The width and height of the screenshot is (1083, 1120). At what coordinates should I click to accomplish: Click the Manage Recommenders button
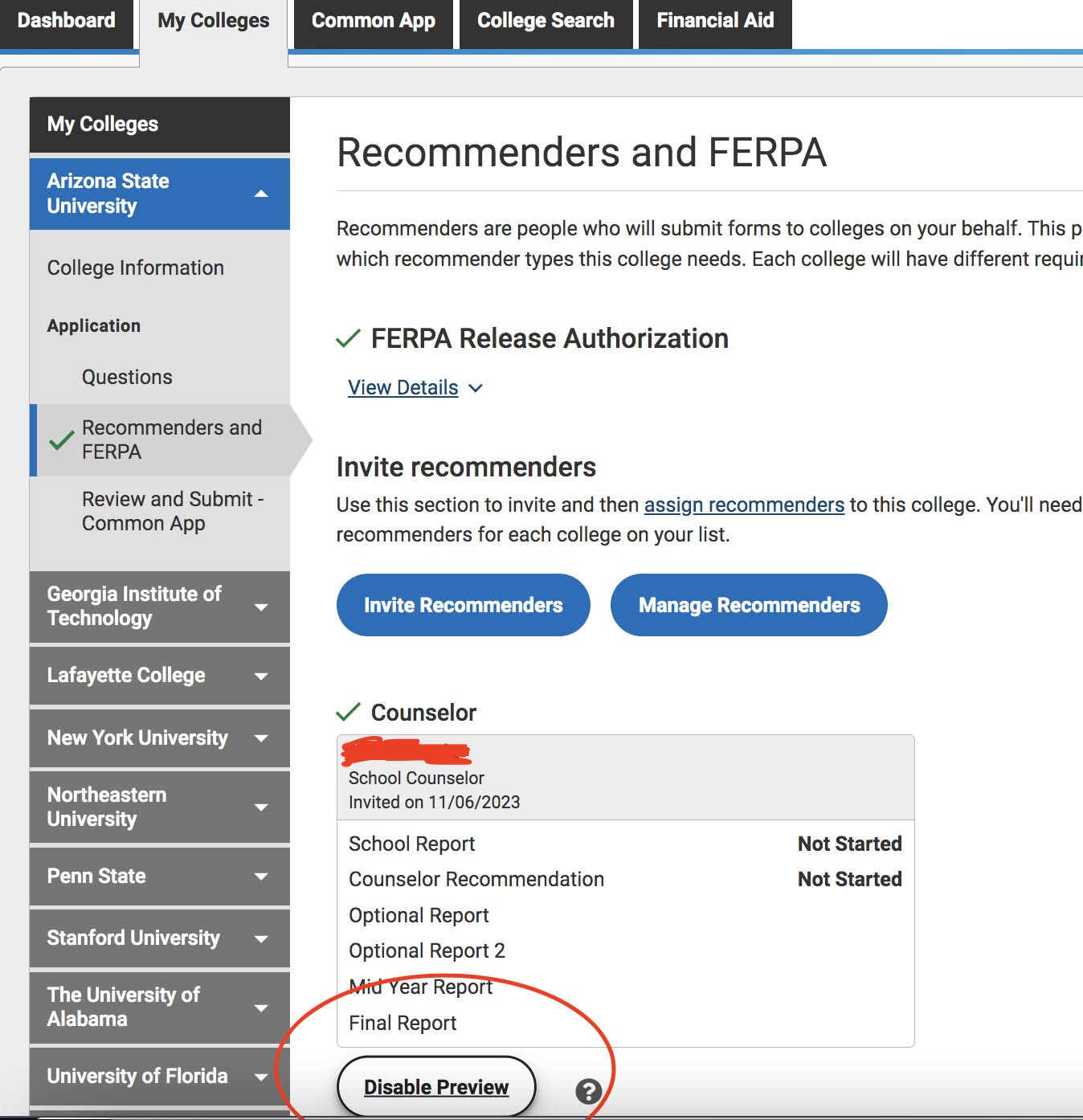tap(749, 605)
